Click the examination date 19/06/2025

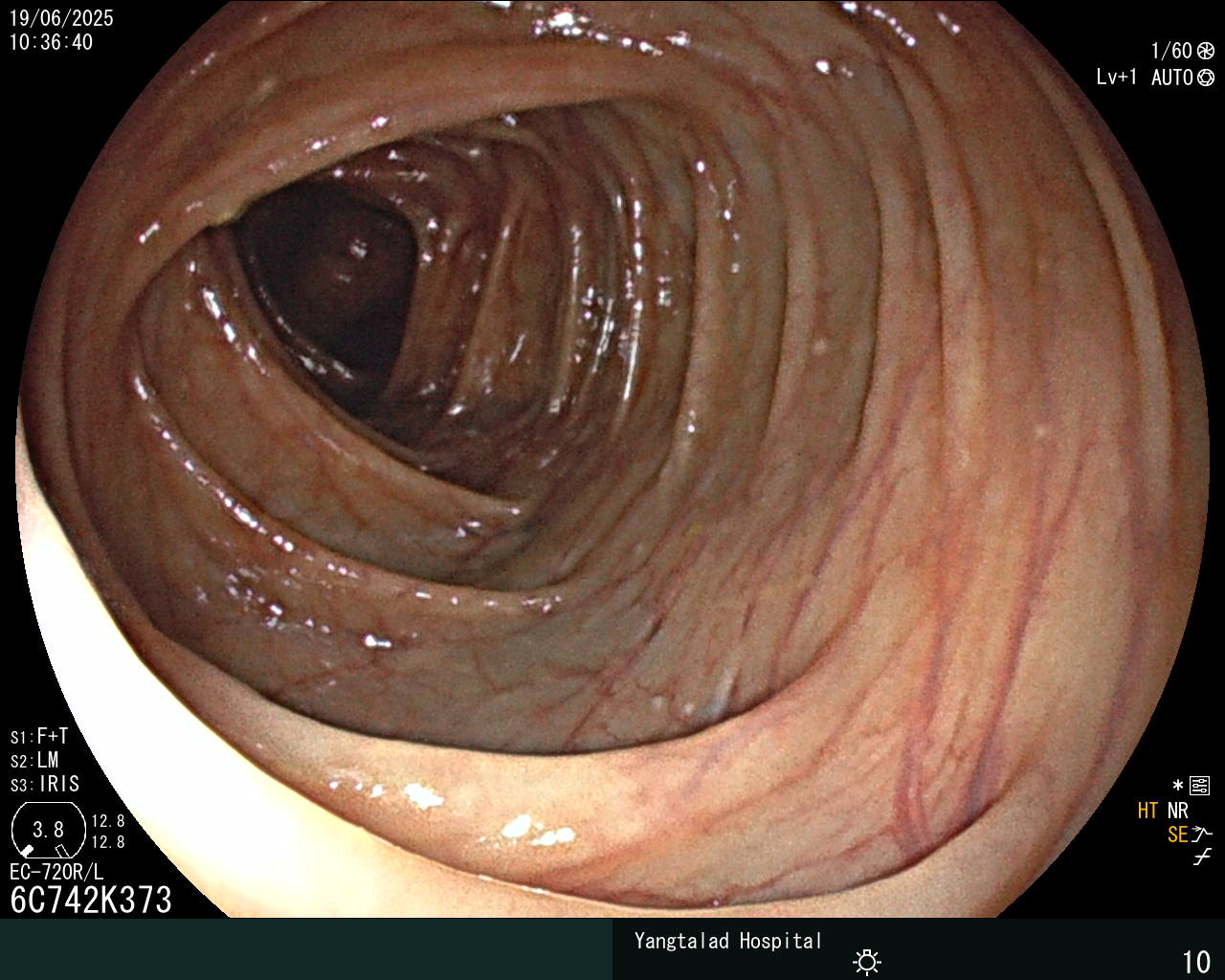point(61,18)
